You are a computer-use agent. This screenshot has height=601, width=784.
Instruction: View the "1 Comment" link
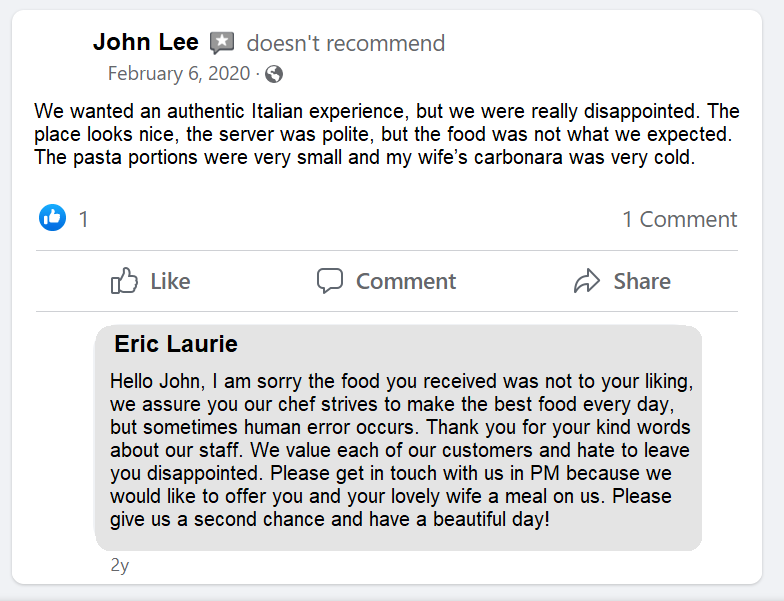(x=679, y=219)
